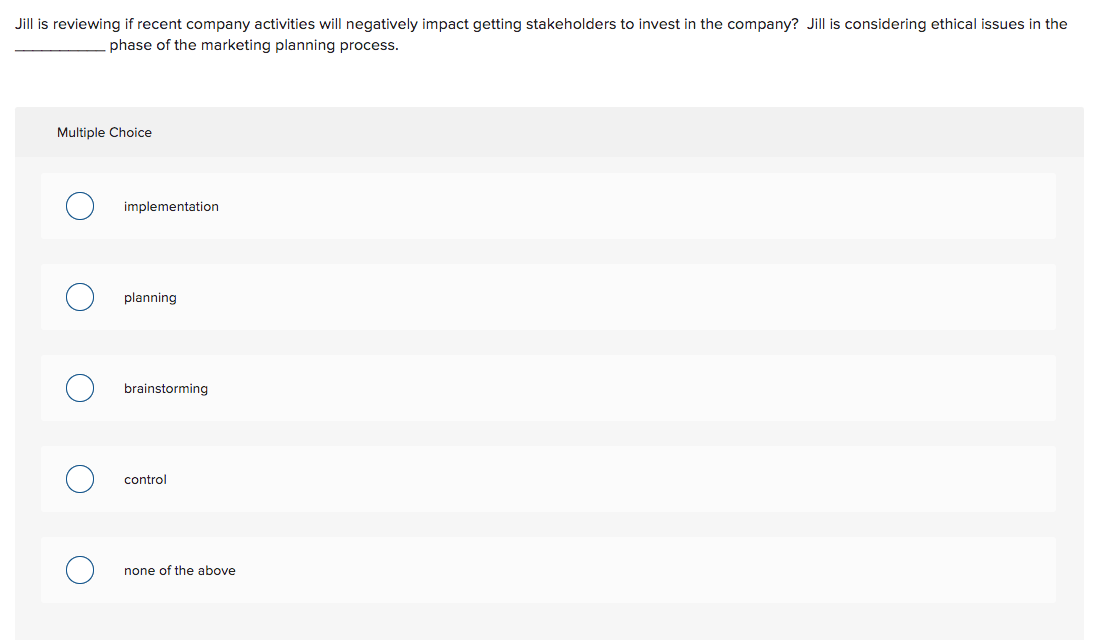This screenshot has width=1106, height=640.
Task: Click the none of the above answer row
Action: click(550, 570)
